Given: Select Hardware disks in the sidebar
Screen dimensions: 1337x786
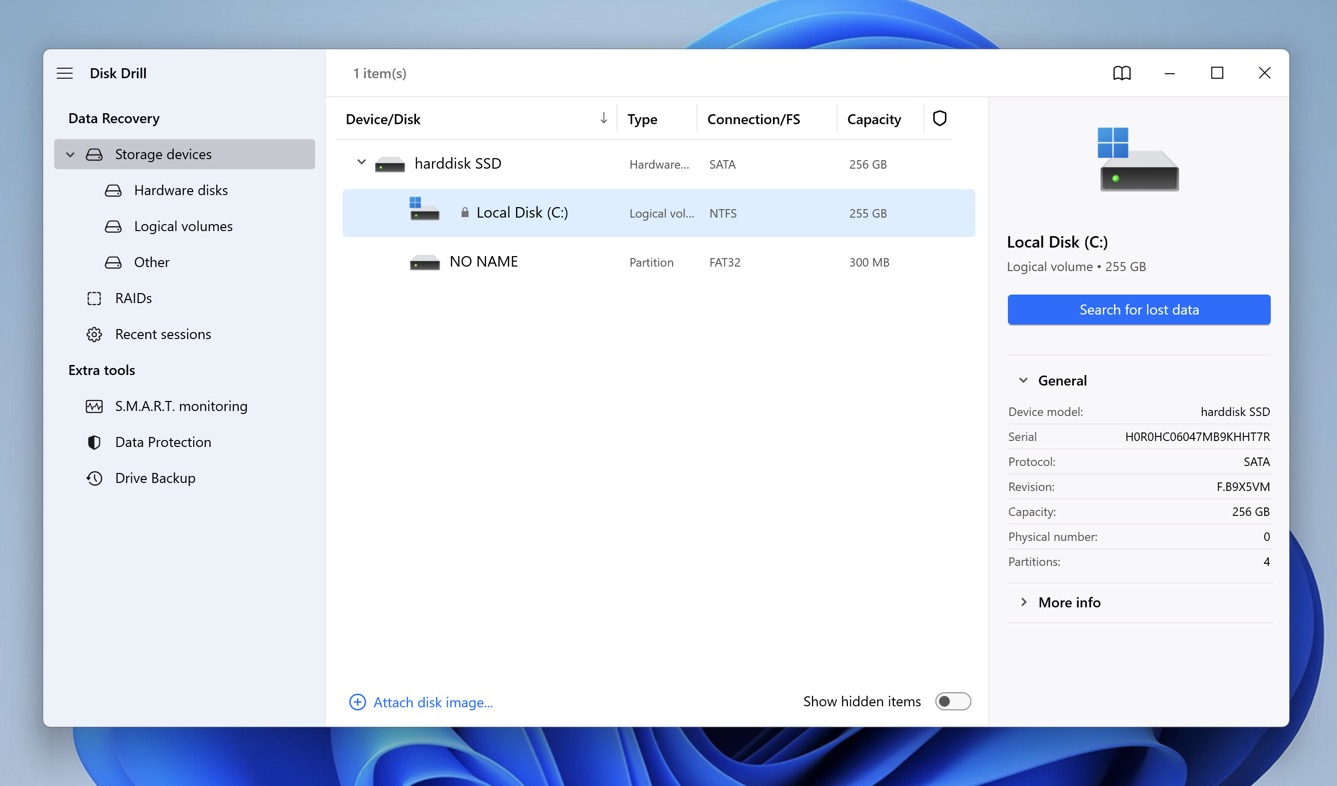Looking at the screenshot, I should 181,190.
